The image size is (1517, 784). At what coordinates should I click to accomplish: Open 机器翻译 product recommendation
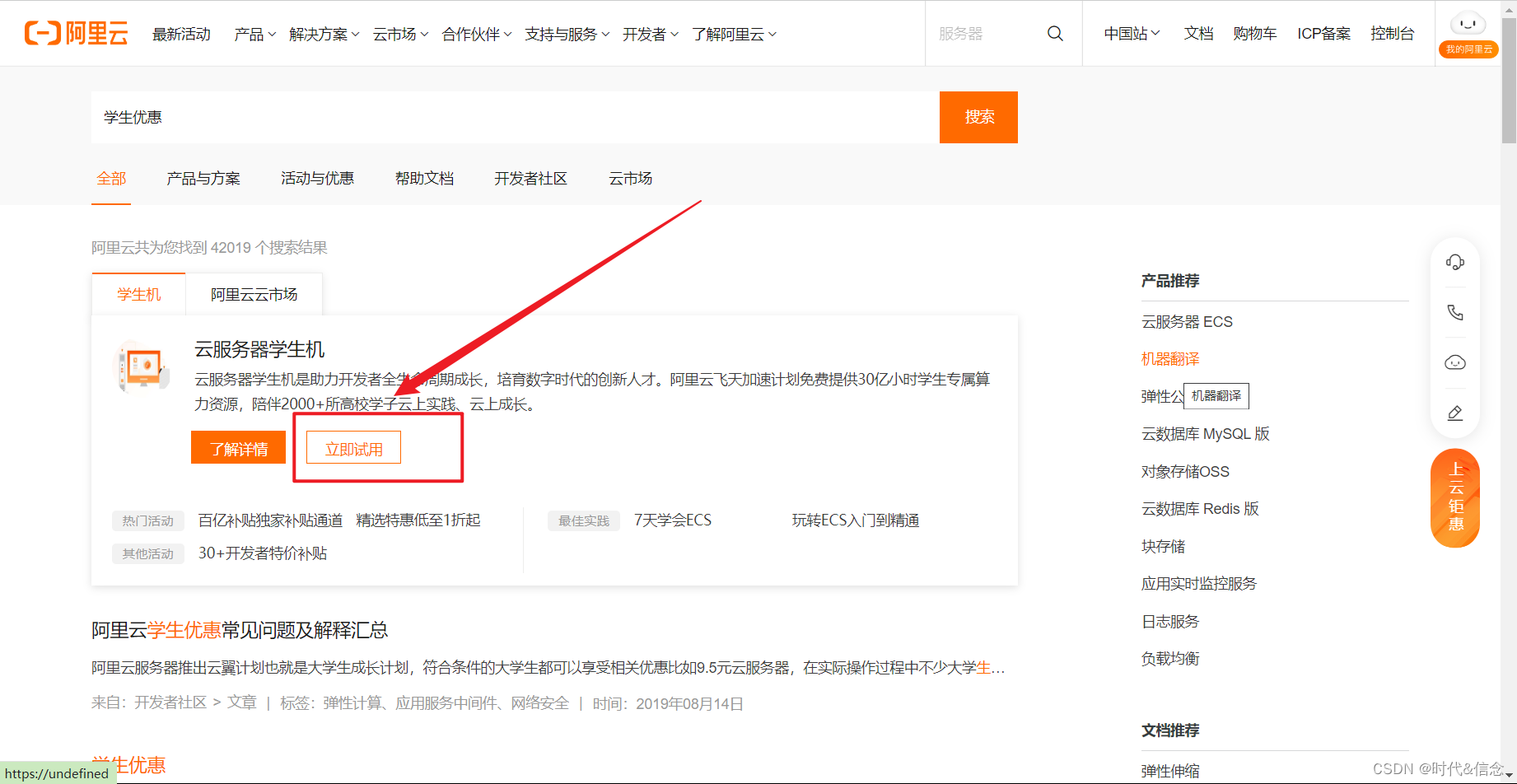pyautogui.click(x=1170, y=359)
